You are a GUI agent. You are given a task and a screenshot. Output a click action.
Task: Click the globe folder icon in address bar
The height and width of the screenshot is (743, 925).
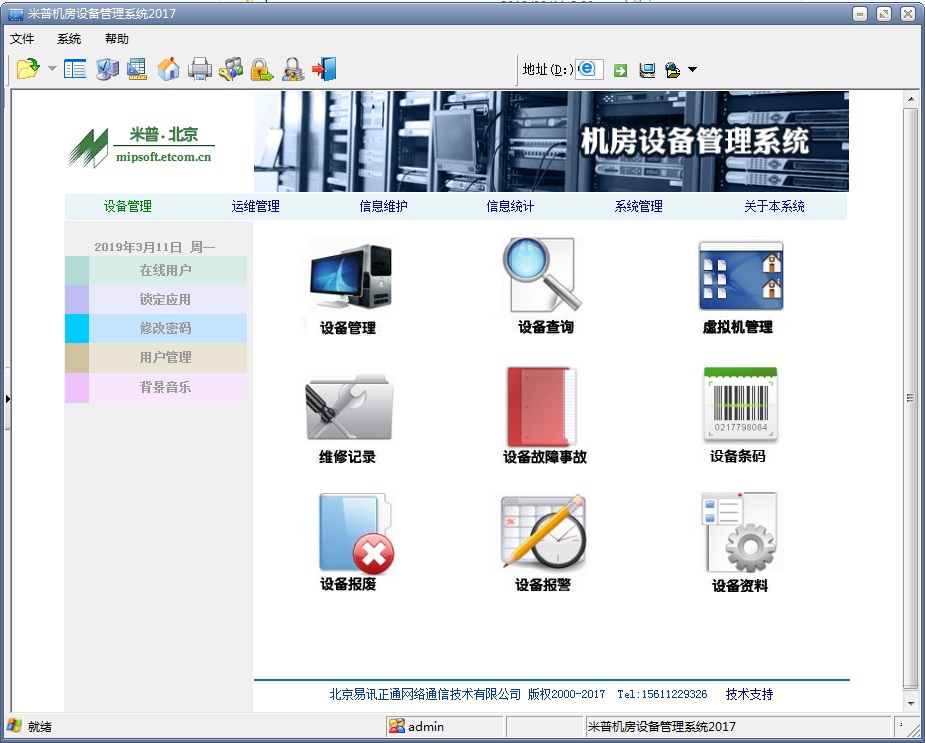click(673, 70)
